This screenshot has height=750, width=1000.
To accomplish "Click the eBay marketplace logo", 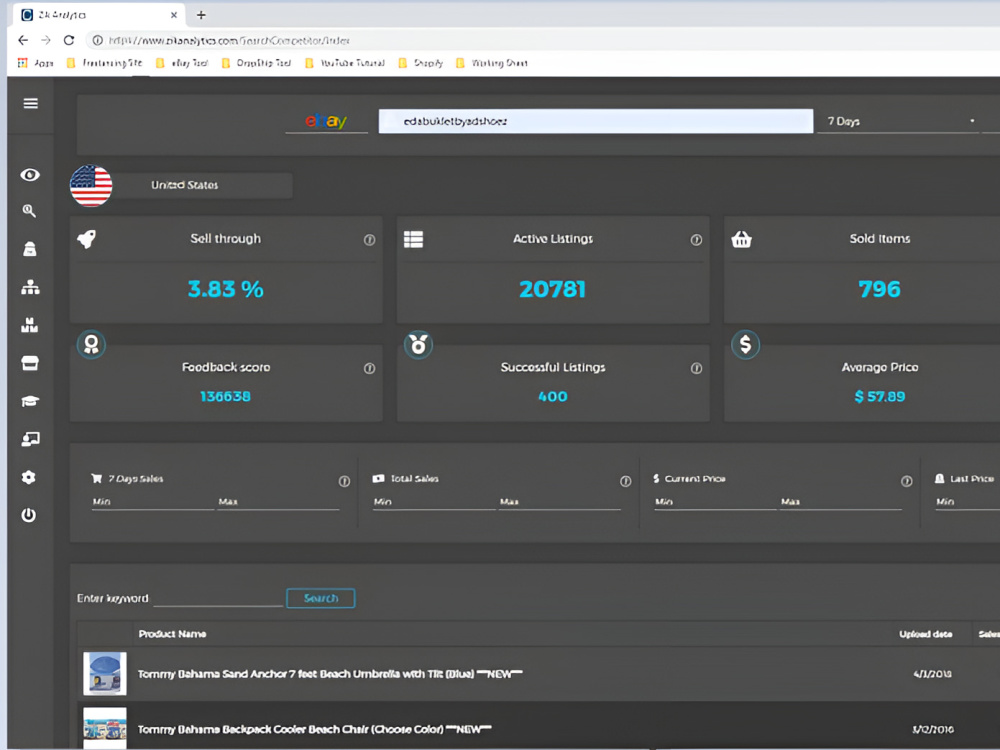I will tap(326, 121).
